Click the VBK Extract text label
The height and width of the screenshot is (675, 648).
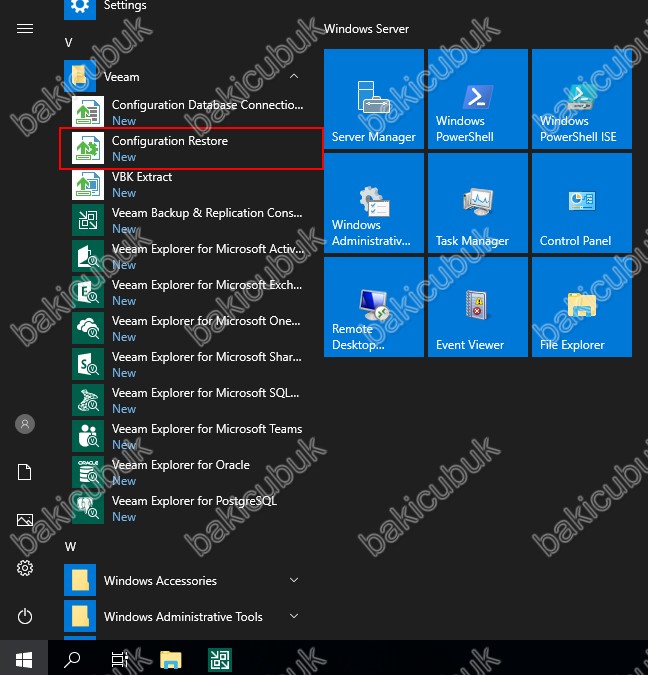(x=142, y=177)
